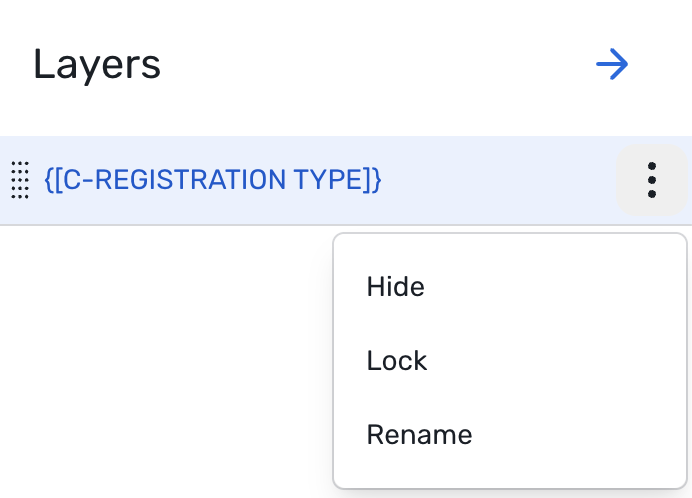This screenshot has height=498, width=692.
Task: Close the layer options via kebab button
Action: coord(651,180)
